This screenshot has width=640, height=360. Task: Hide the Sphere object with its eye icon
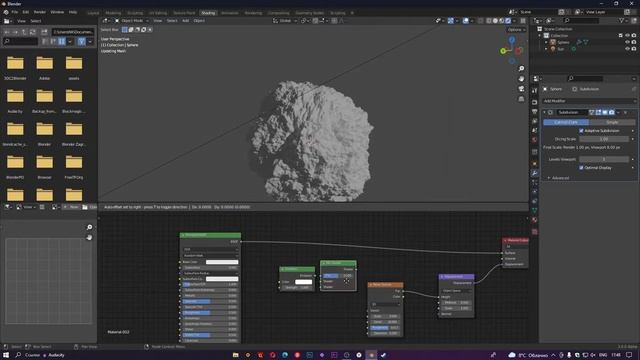pos(627,42)
